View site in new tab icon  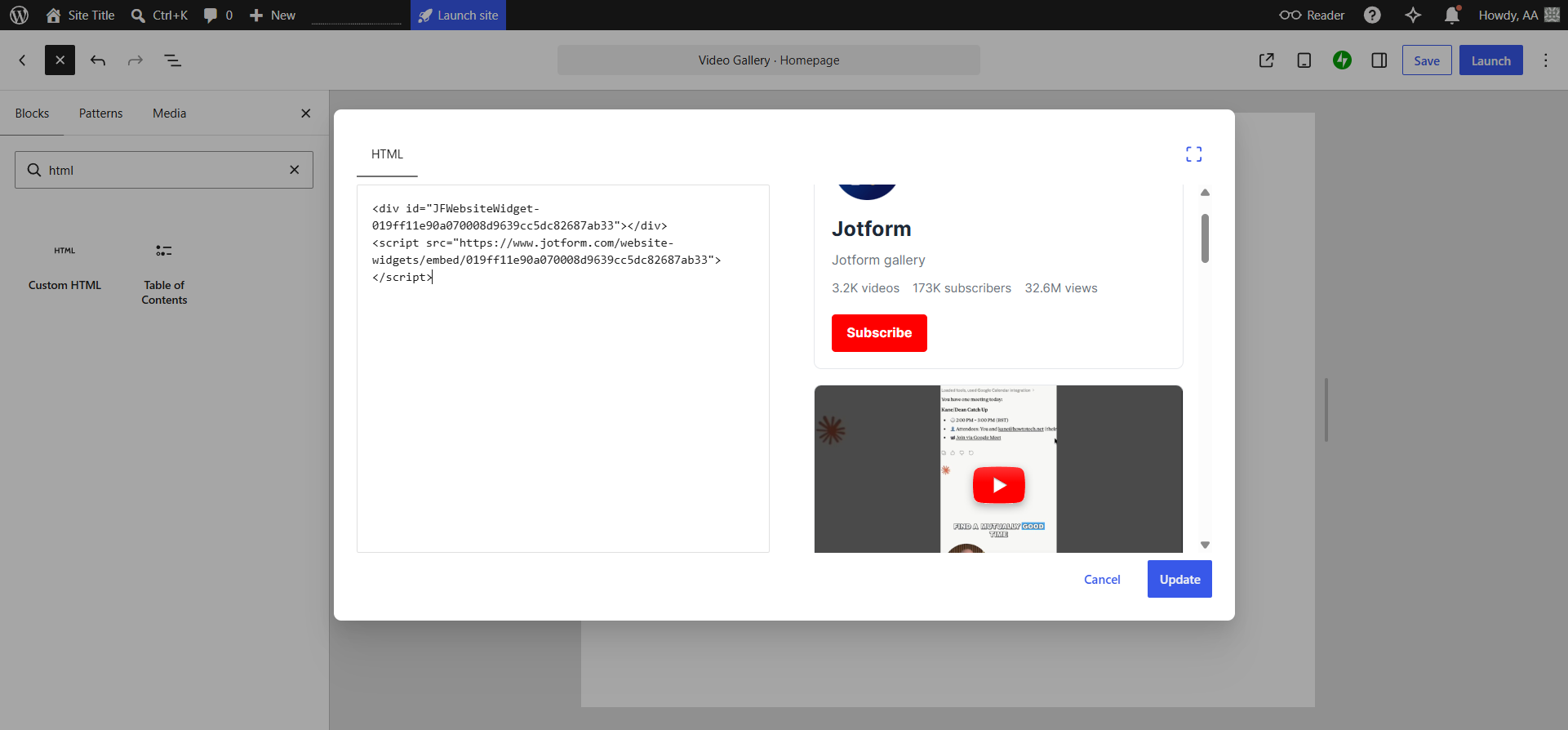[1267, 60]
